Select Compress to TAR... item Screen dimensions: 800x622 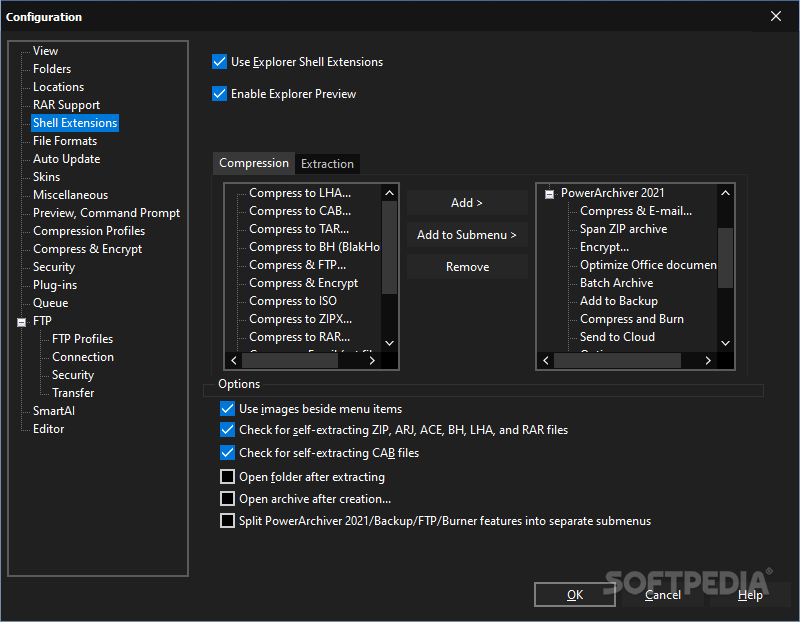click(299, 229)
